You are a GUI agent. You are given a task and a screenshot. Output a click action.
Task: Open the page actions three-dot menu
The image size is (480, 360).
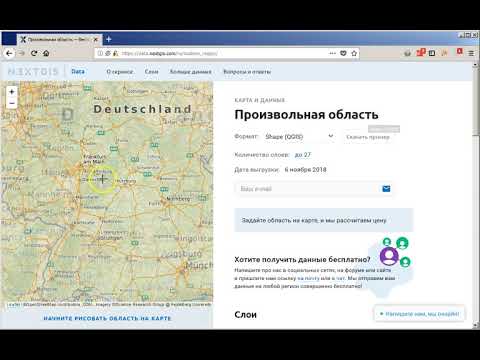click(332, 53)
